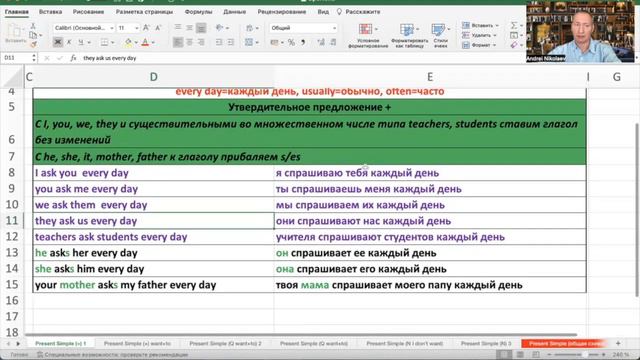Viewport: 640px width, 360px height.
Task: Click the Clear eraser icon
Action: 514,45
